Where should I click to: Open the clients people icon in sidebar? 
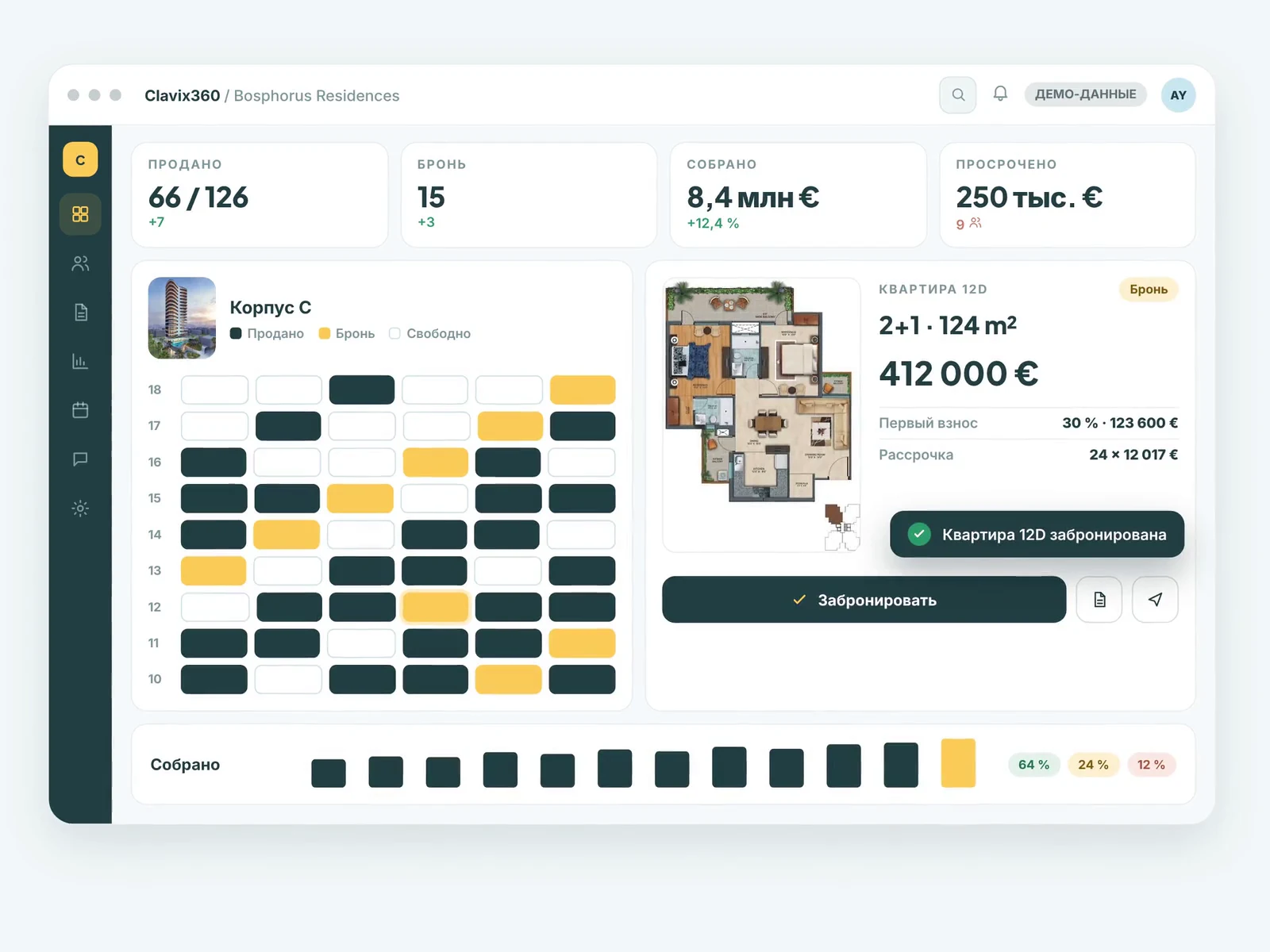pyautogui.click(x=80, y=263)
